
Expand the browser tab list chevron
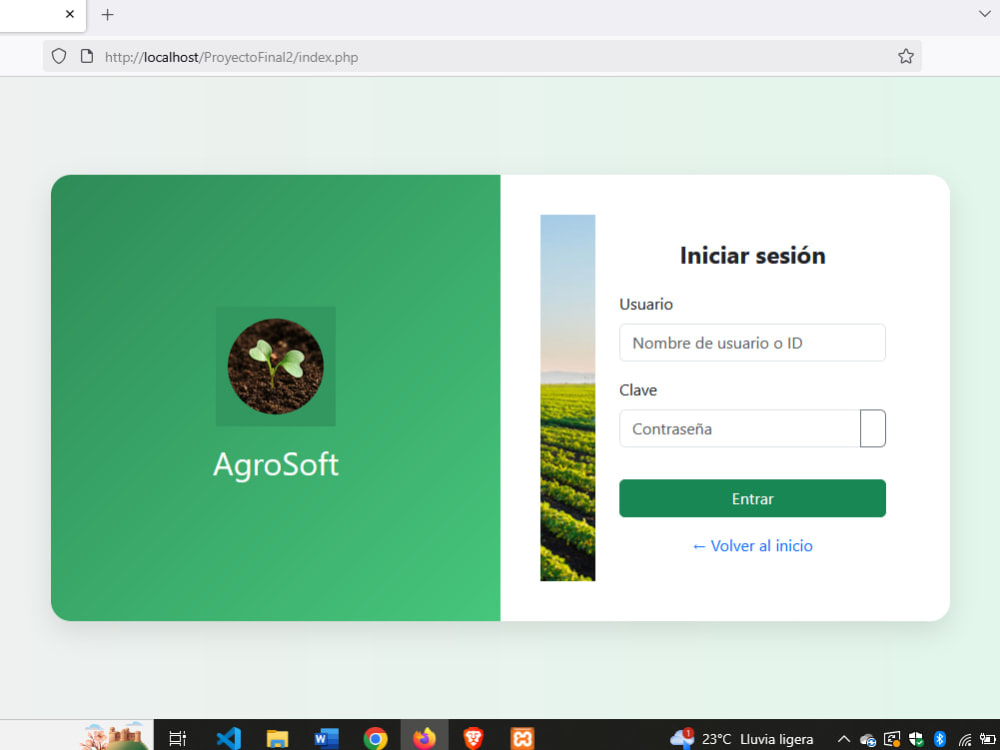(984, 13)
